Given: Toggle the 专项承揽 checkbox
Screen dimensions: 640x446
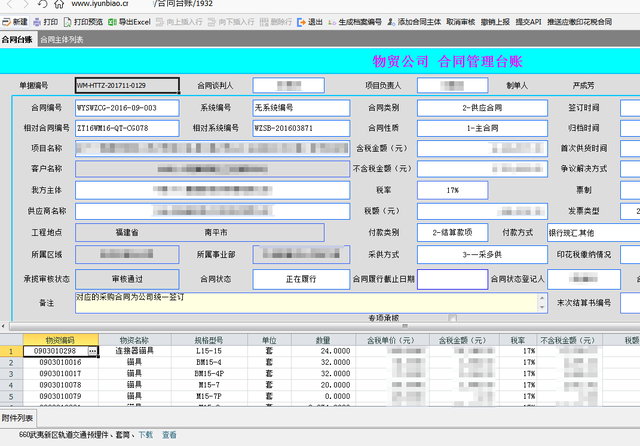Looking at the screenshot, I should [452, 318].
